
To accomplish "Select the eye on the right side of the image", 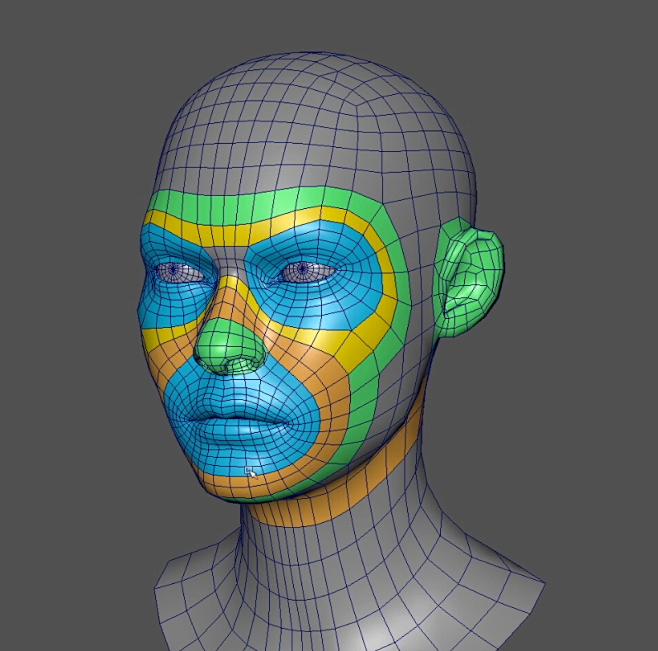I will (299, 270).
